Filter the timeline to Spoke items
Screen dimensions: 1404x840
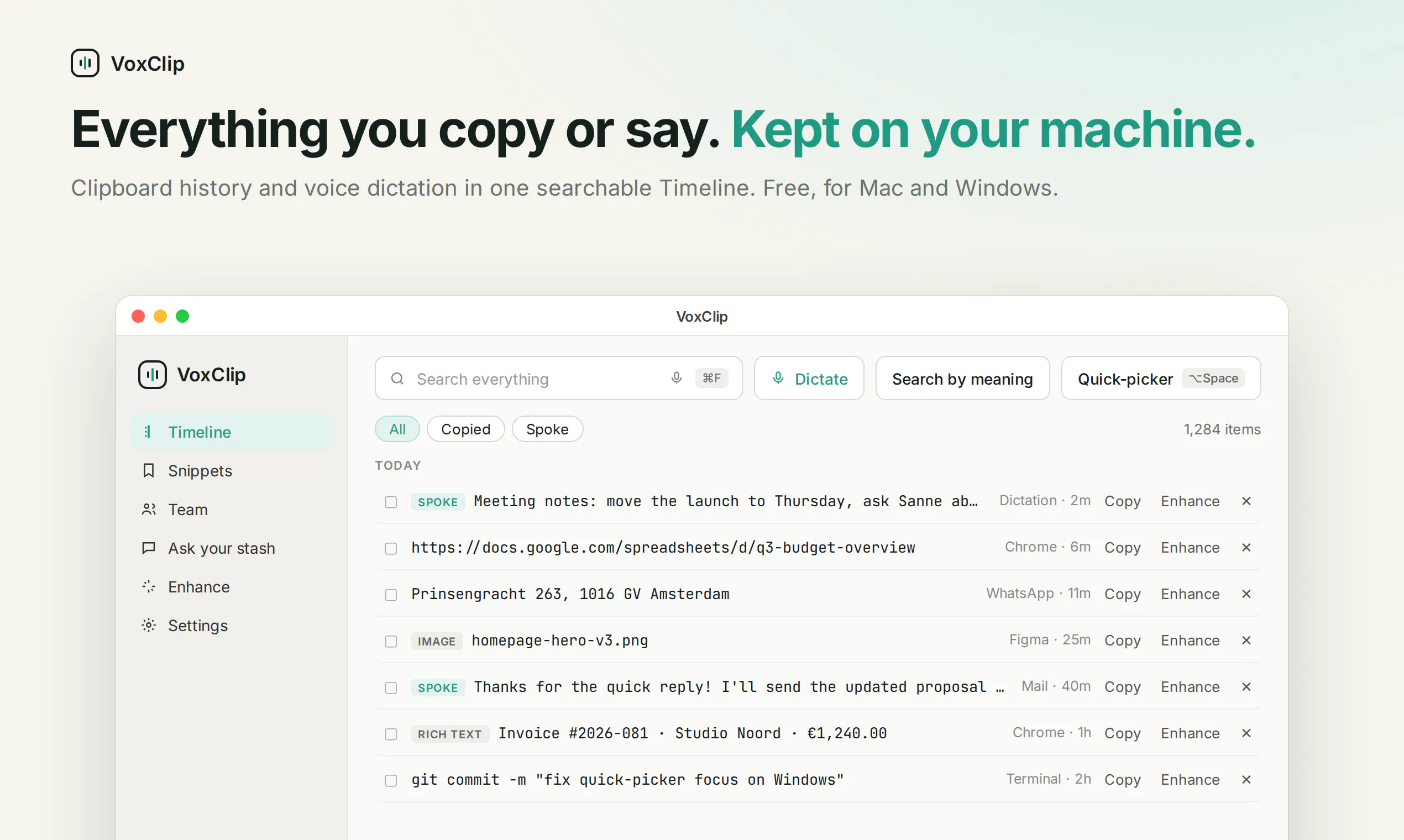pyautogui.click(x=547, y=429)
